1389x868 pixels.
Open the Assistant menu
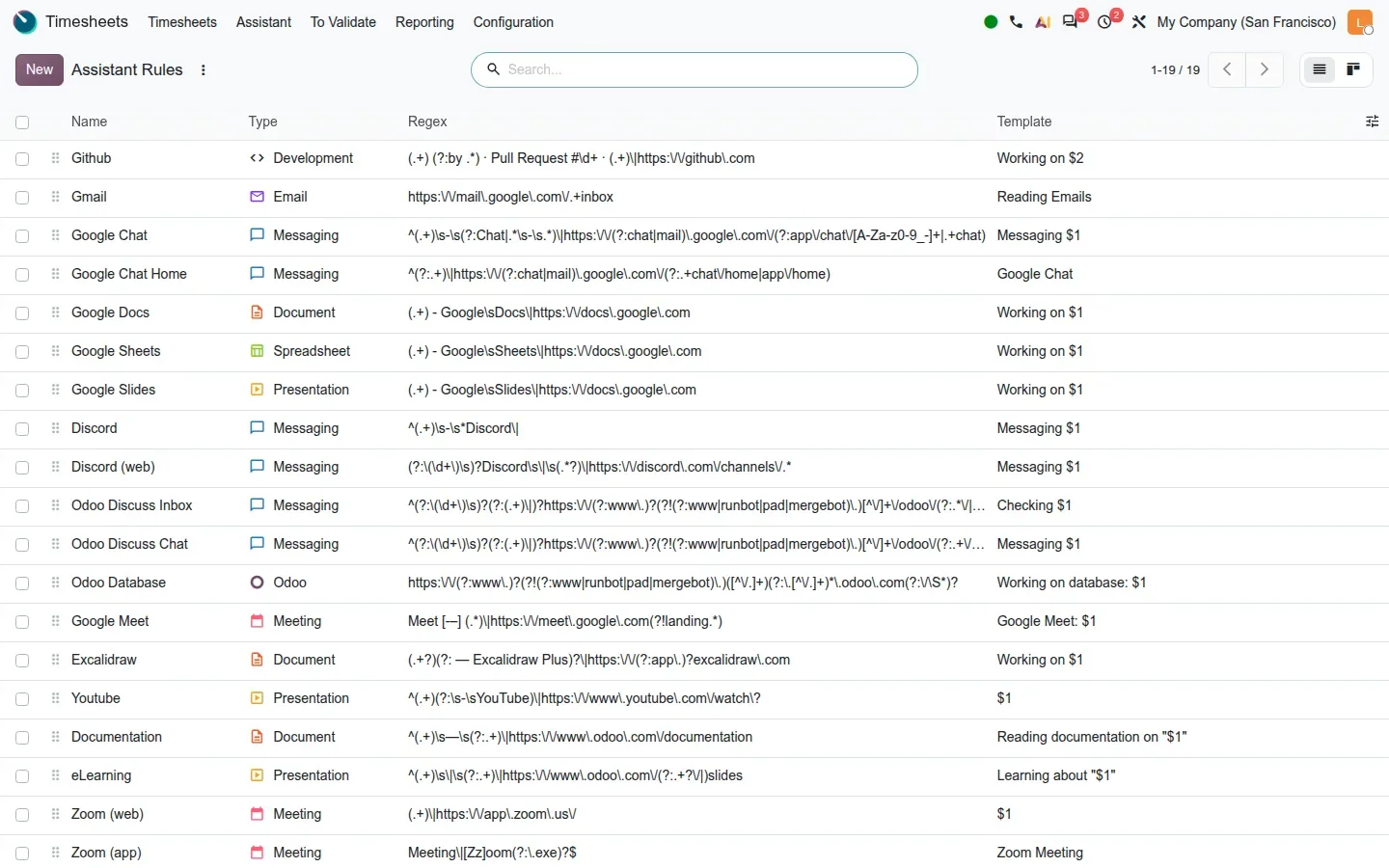click(x=263, y=21)
